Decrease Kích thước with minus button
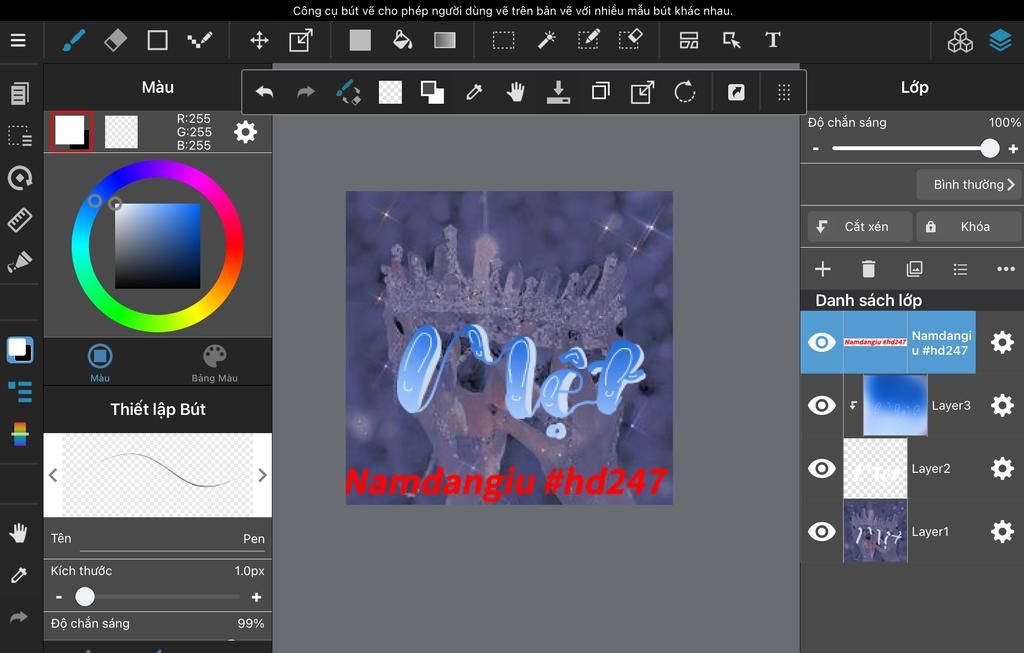This screenshot has width=1024, height=653. [59, 597]
